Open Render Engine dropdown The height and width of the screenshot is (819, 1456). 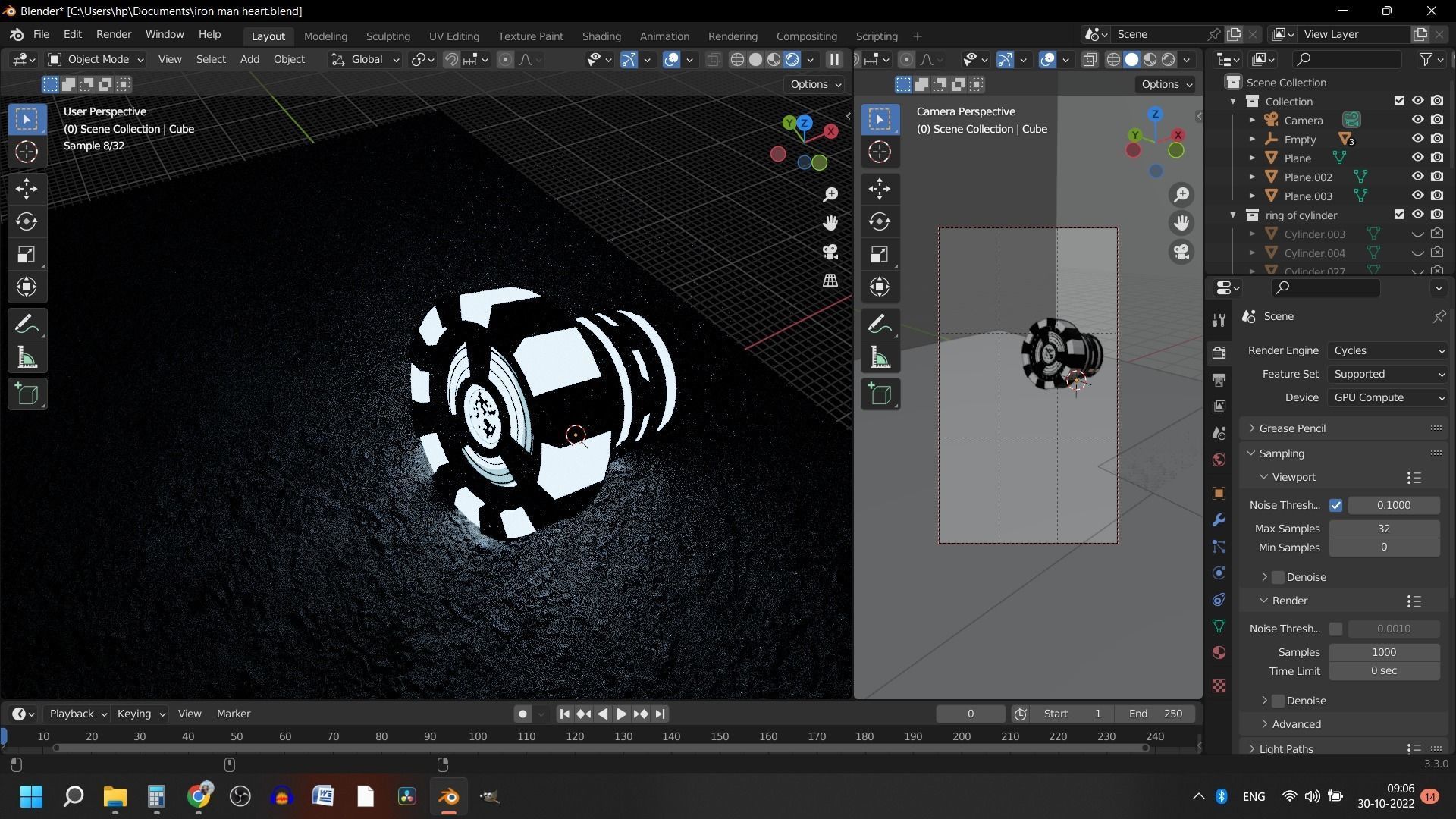pos(1388,350)
